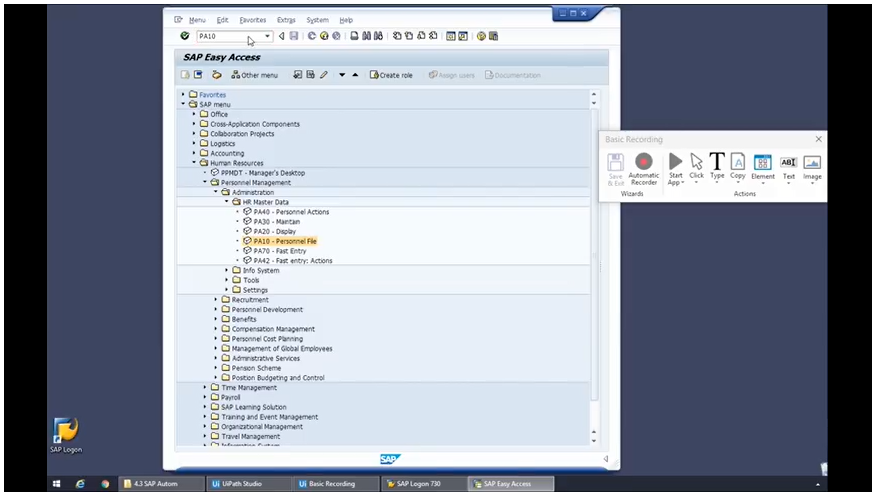Open the Edit menu
This screenshot has width=877, height=495.
(x=223, y=20)
